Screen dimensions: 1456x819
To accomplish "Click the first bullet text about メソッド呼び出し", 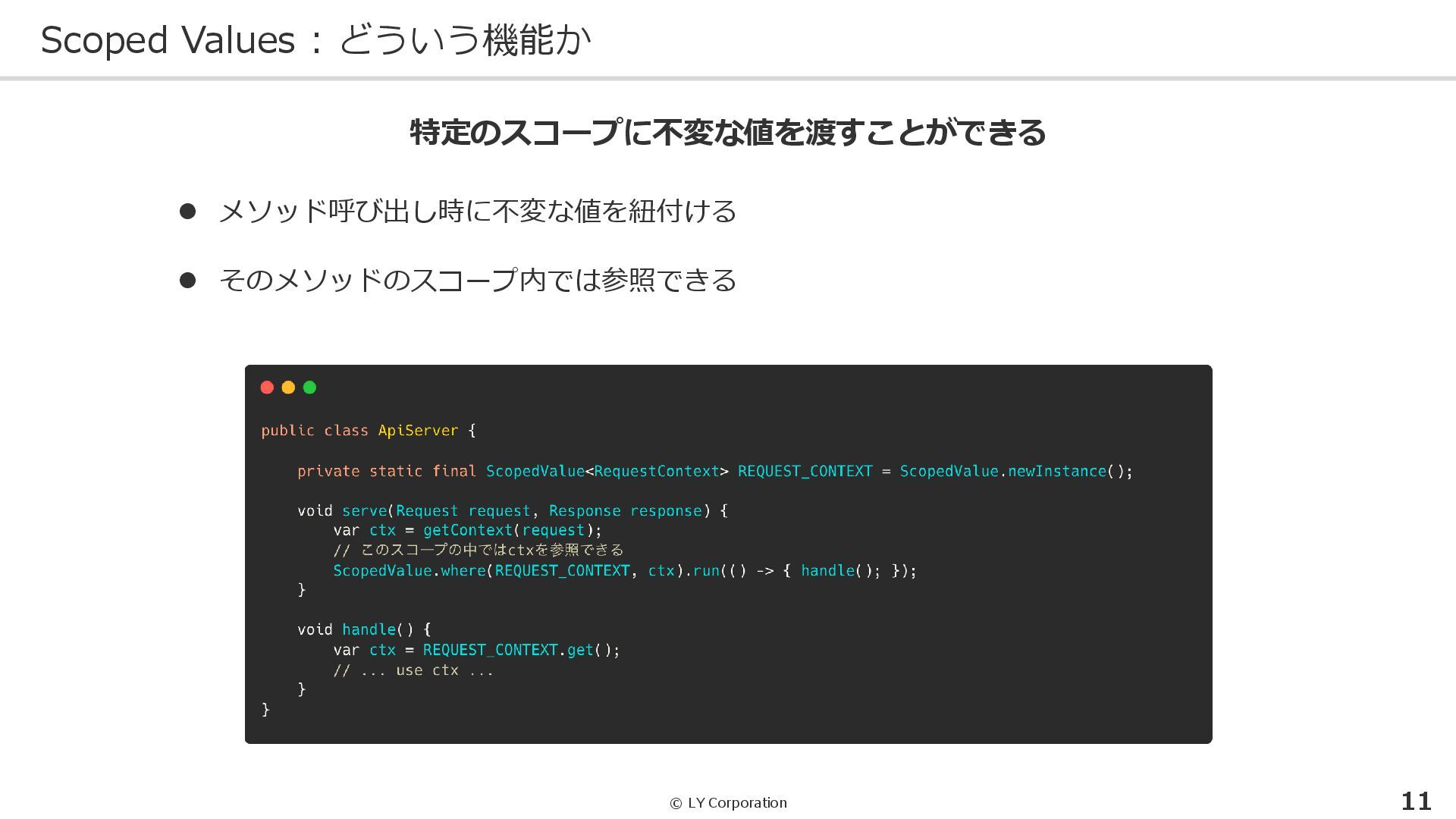I will pos(477,212).
